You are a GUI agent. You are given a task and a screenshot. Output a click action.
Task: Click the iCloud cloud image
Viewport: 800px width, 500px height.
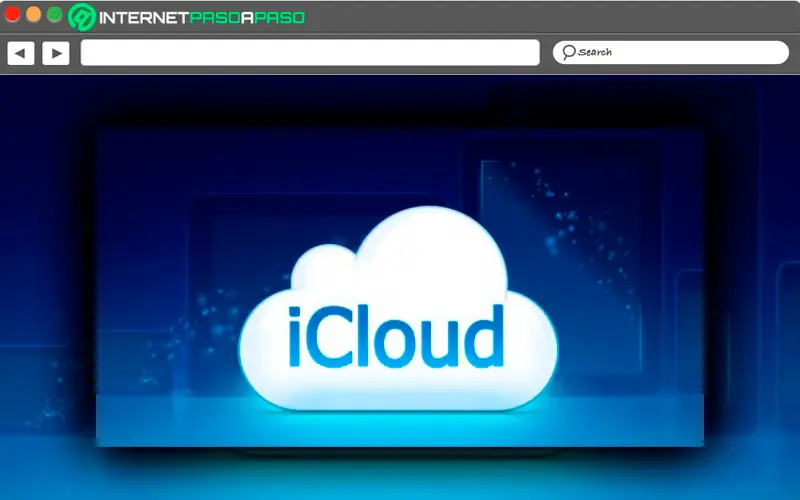(398, 309)
